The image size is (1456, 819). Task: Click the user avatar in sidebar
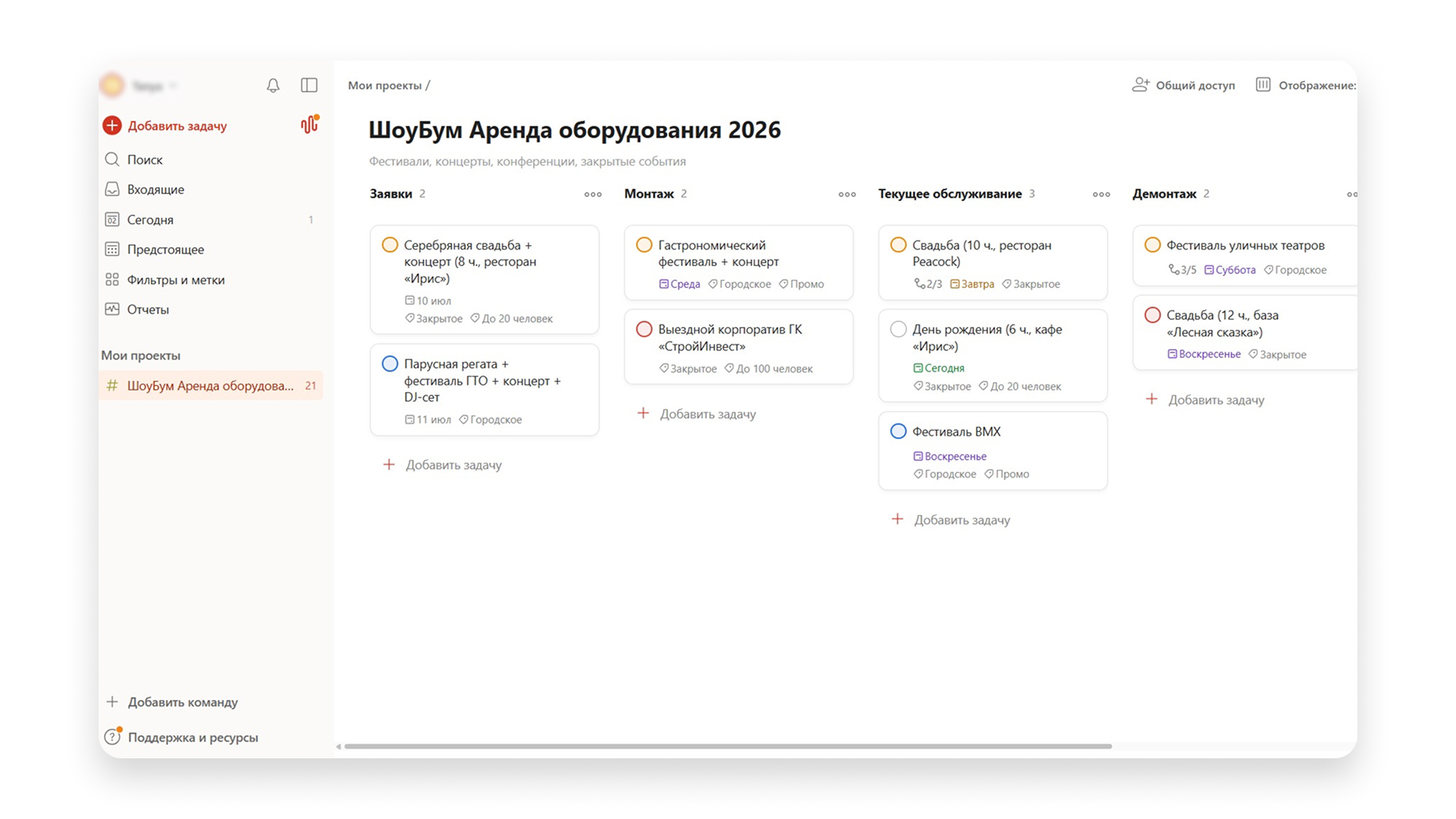click(112, 86)
